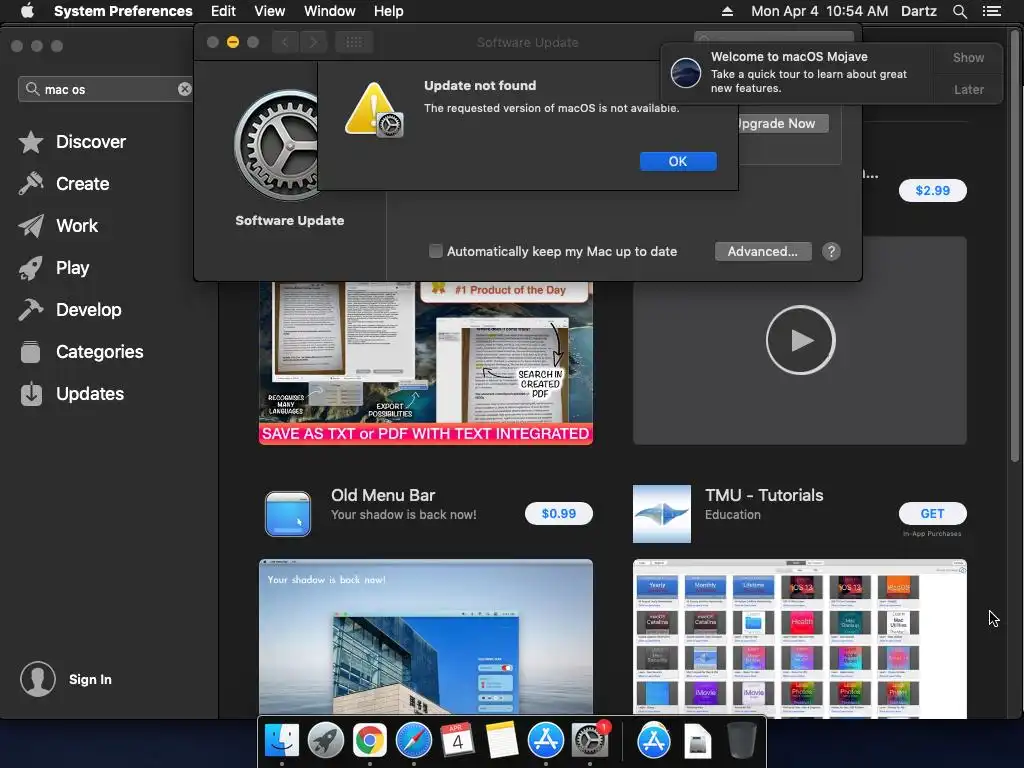Click the Sign In profile avatar
The image size is (1024, 768).
point(38,679)
